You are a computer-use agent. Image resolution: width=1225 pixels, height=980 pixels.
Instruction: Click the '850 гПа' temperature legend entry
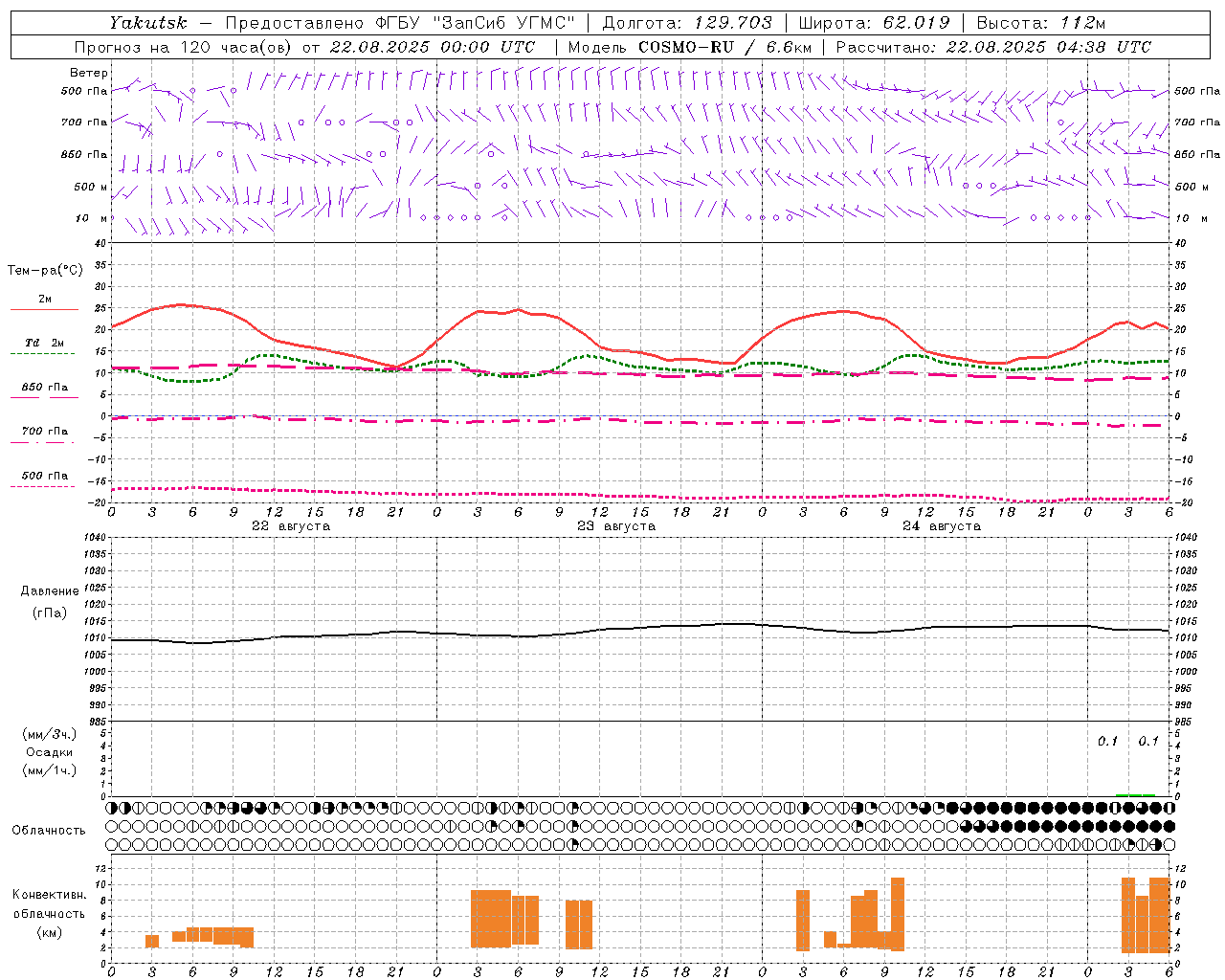[44, 388]
